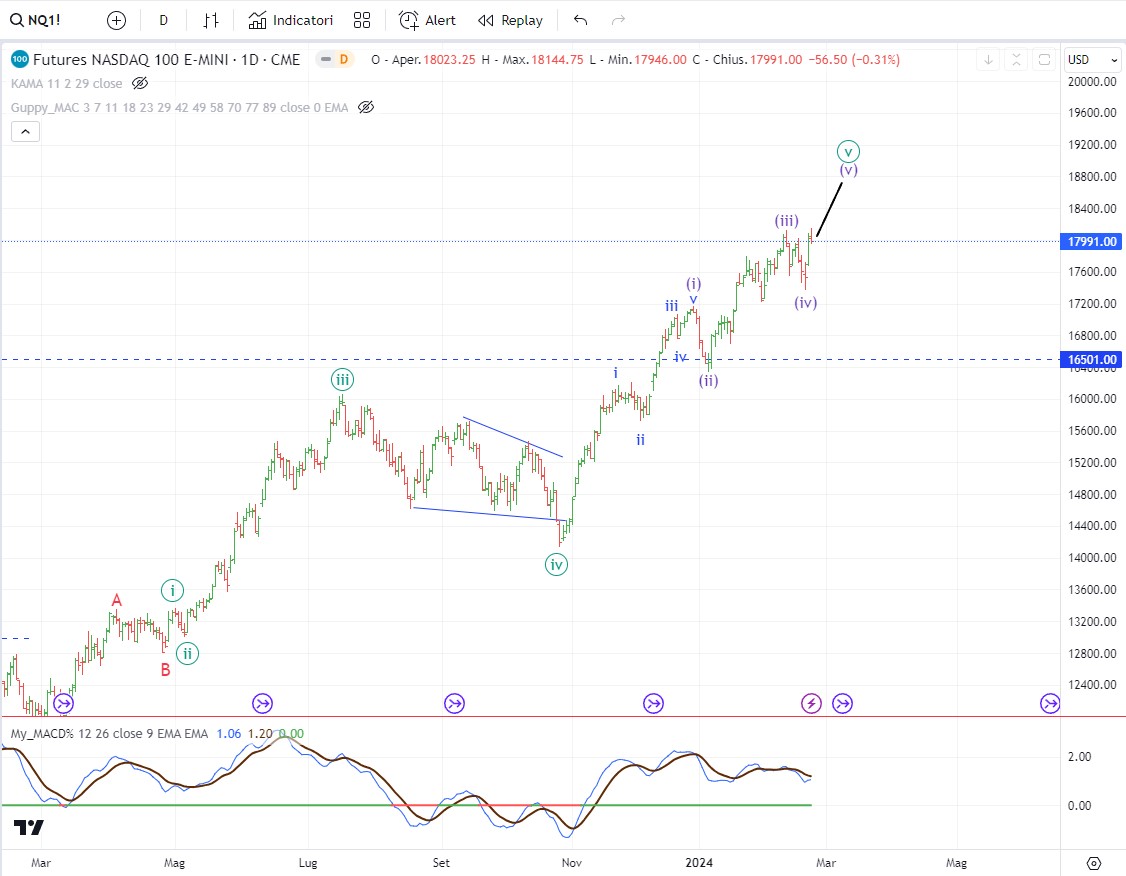Screen dimensions: 1126x876
Task: Open the bar chart style selector
Action: pos(211,20)
